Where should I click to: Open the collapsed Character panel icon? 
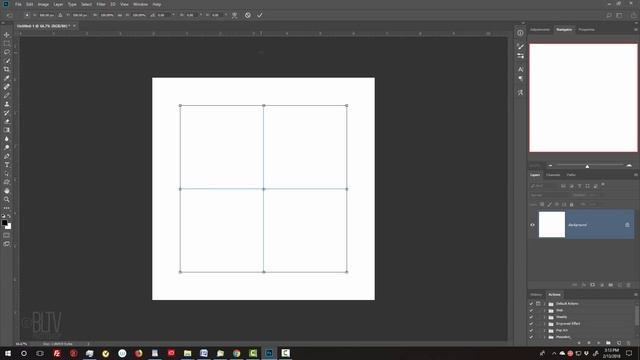tap(520, 69)
